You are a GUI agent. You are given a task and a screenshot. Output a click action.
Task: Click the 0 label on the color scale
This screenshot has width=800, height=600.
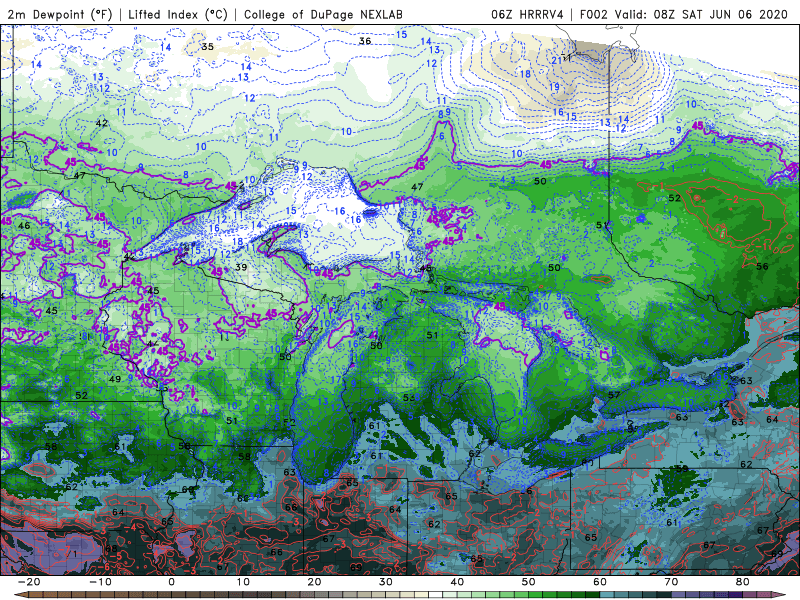[x=171, y=582]
